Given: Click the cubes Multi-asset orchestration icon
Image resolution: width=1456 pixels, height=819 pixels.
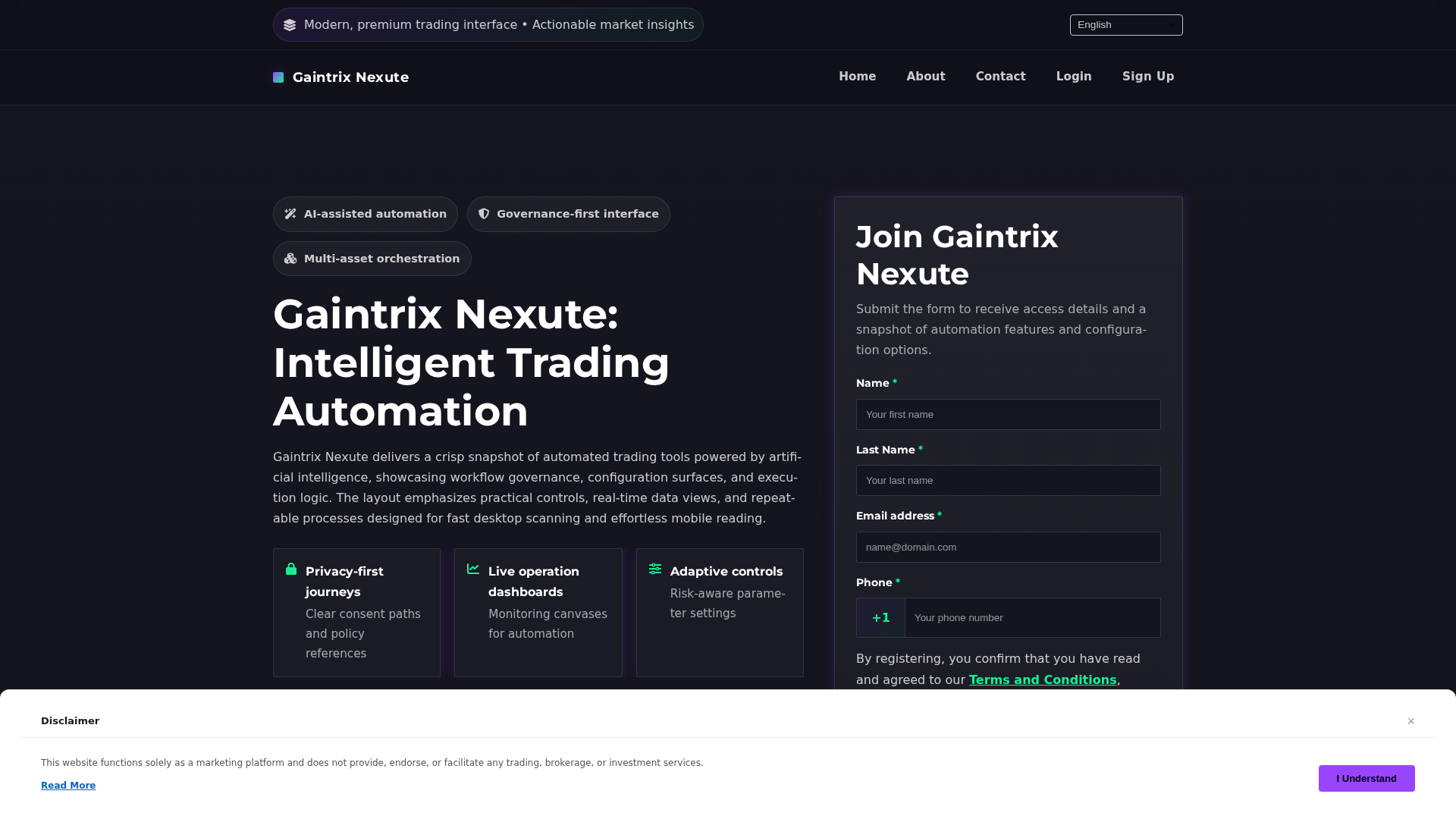Looking at the screenshot, I should (290, 259).
